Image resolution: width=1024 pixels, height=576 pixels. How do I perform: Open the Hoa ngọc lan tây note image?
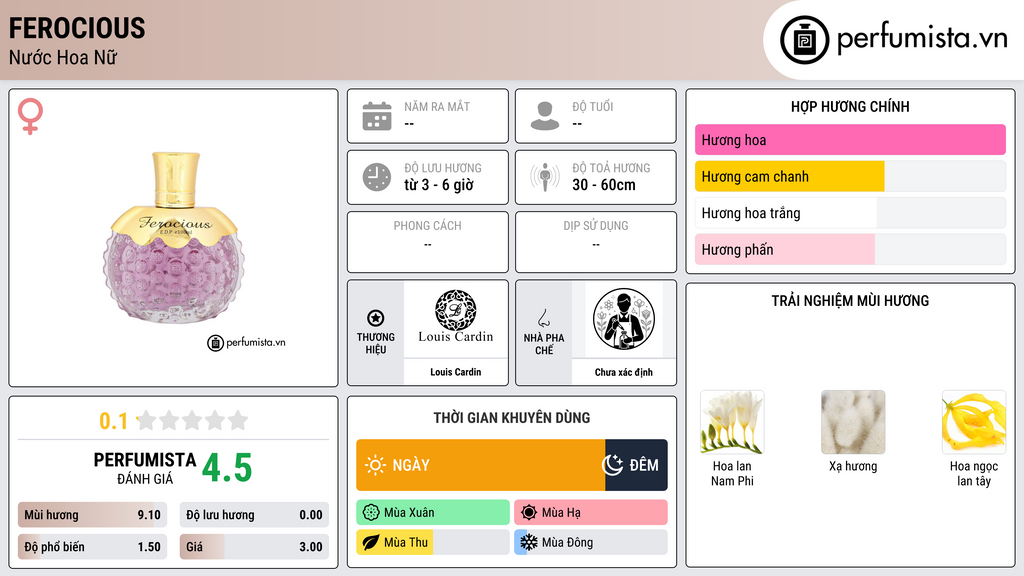tap(974, 422)
